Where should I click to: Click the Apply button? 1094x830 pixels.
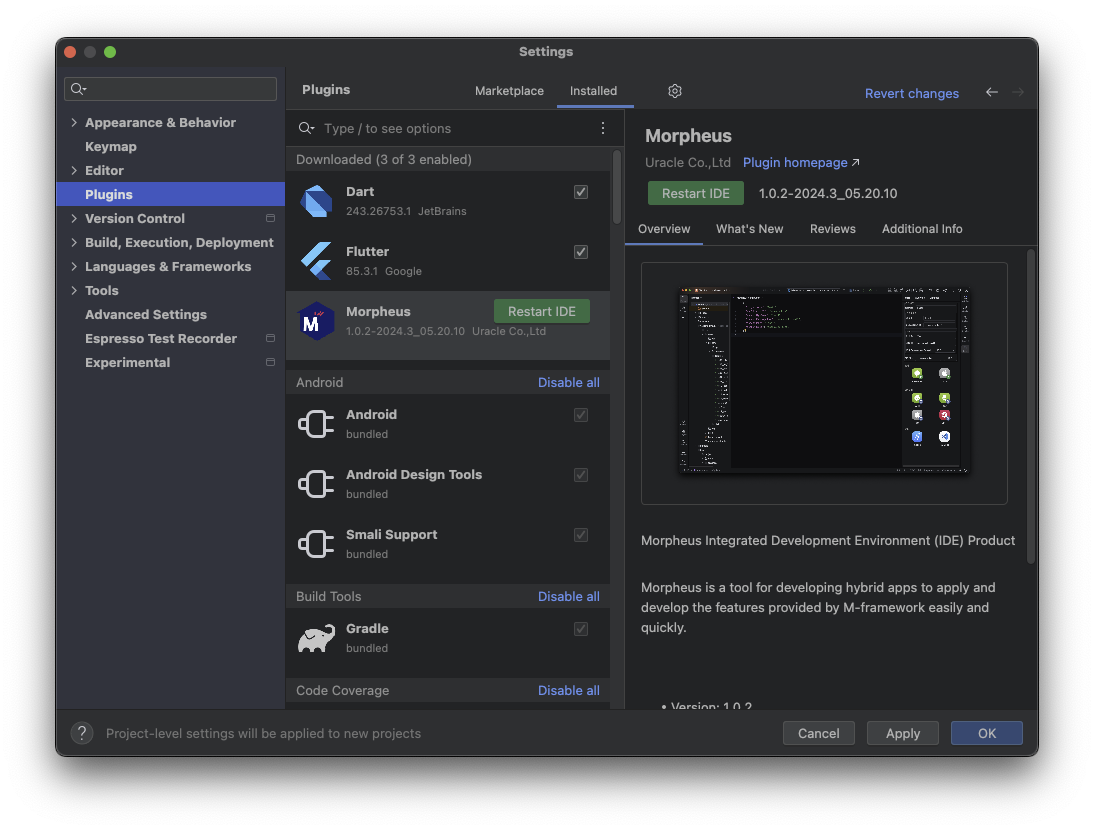[903, 733]
